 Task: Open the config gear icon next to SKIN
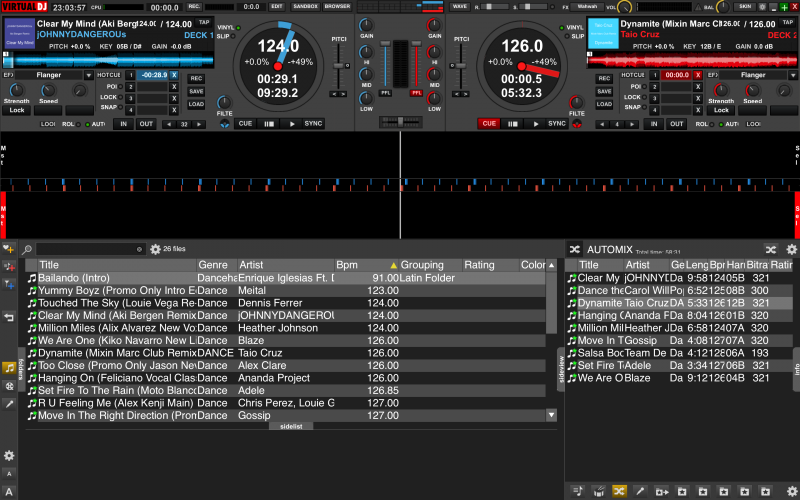(x=762, y=7)
